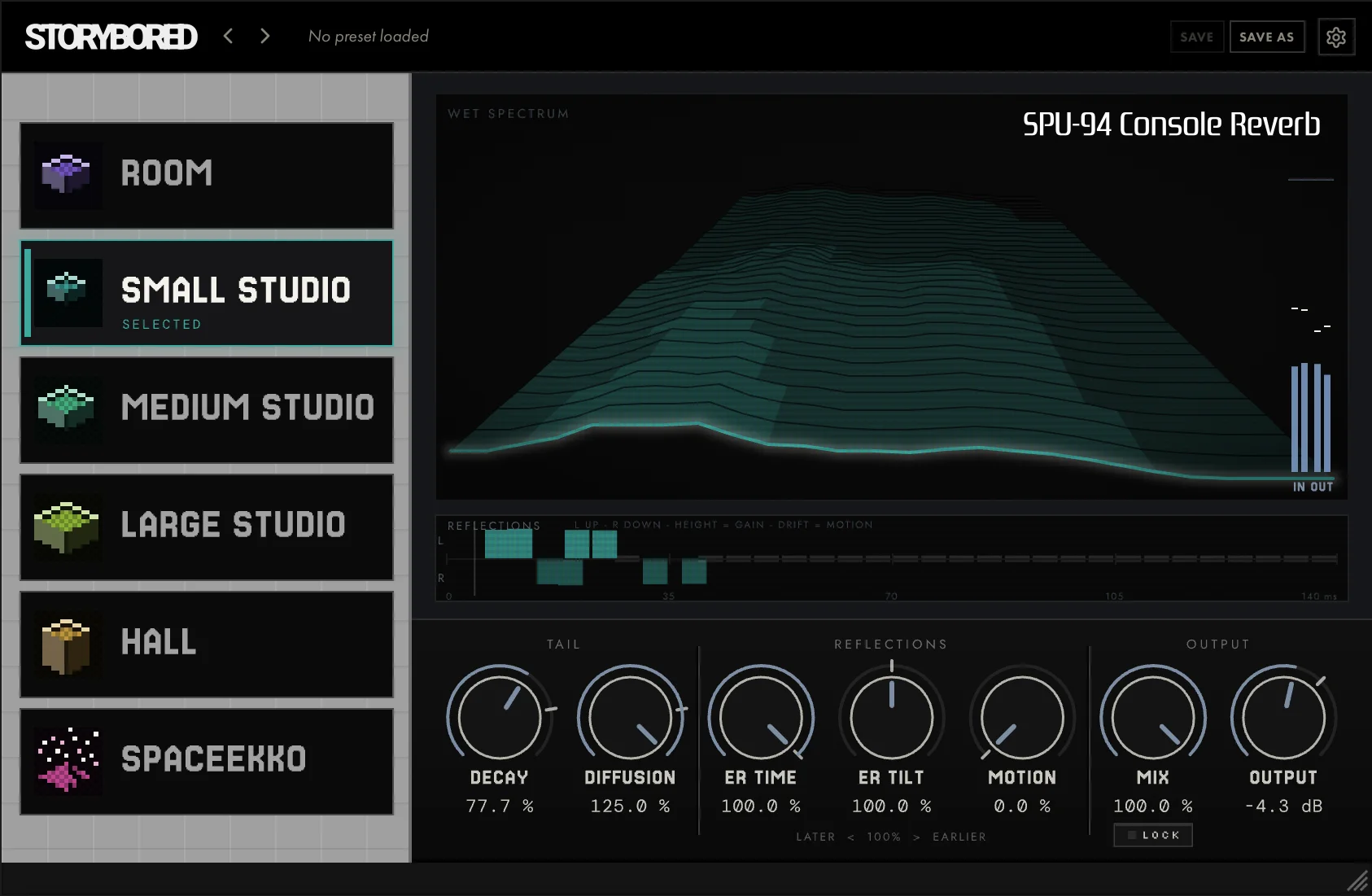Click the OUTPUT section label
The height and width of the screenshot is (896, 1372).
(x=1218, y=644)
